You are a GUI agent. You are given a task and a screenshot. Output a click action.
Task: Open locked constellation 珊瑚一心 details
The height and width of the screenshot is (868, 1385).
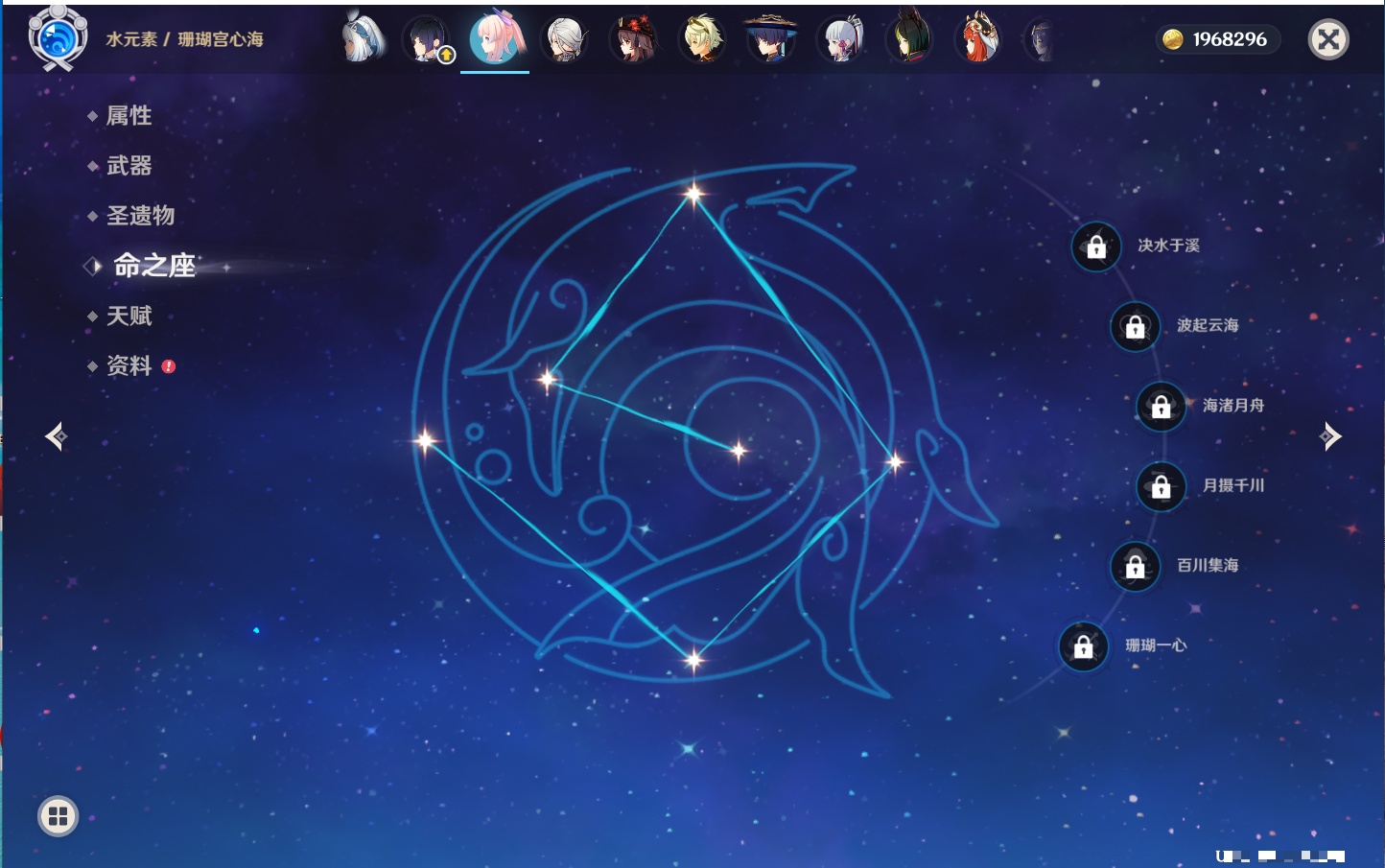[1083, 646]
